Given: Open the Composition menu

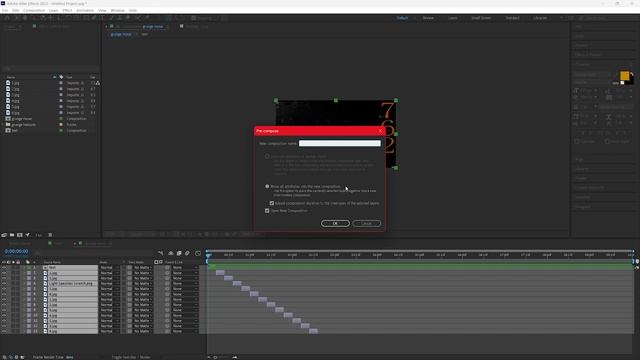Looking at the screenshot, I should point(34,10).
